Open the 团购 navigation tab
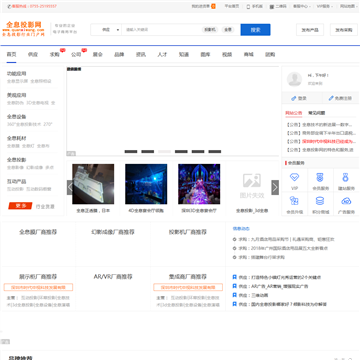Viewport: 360px width, 360px height. pyautogui.click(x=270, y=54)
